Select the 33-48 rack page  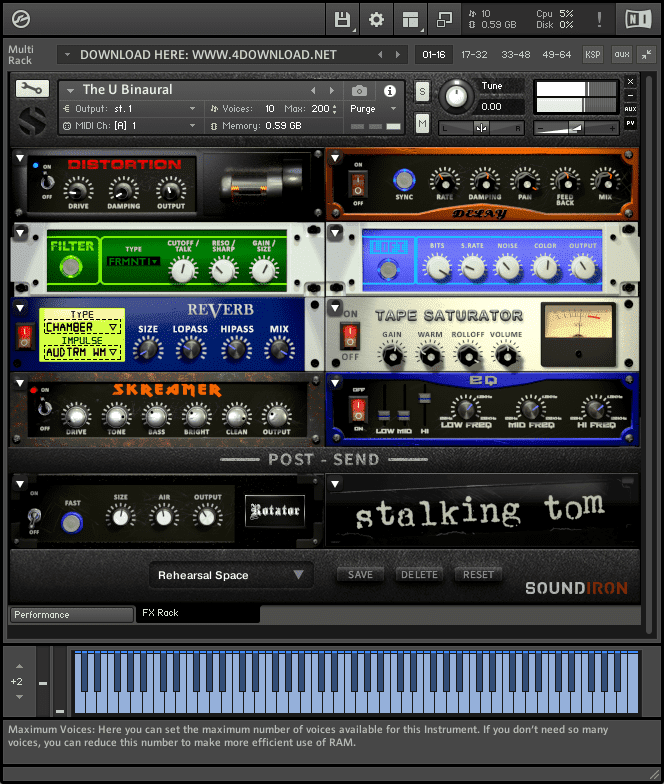point(516,54)
